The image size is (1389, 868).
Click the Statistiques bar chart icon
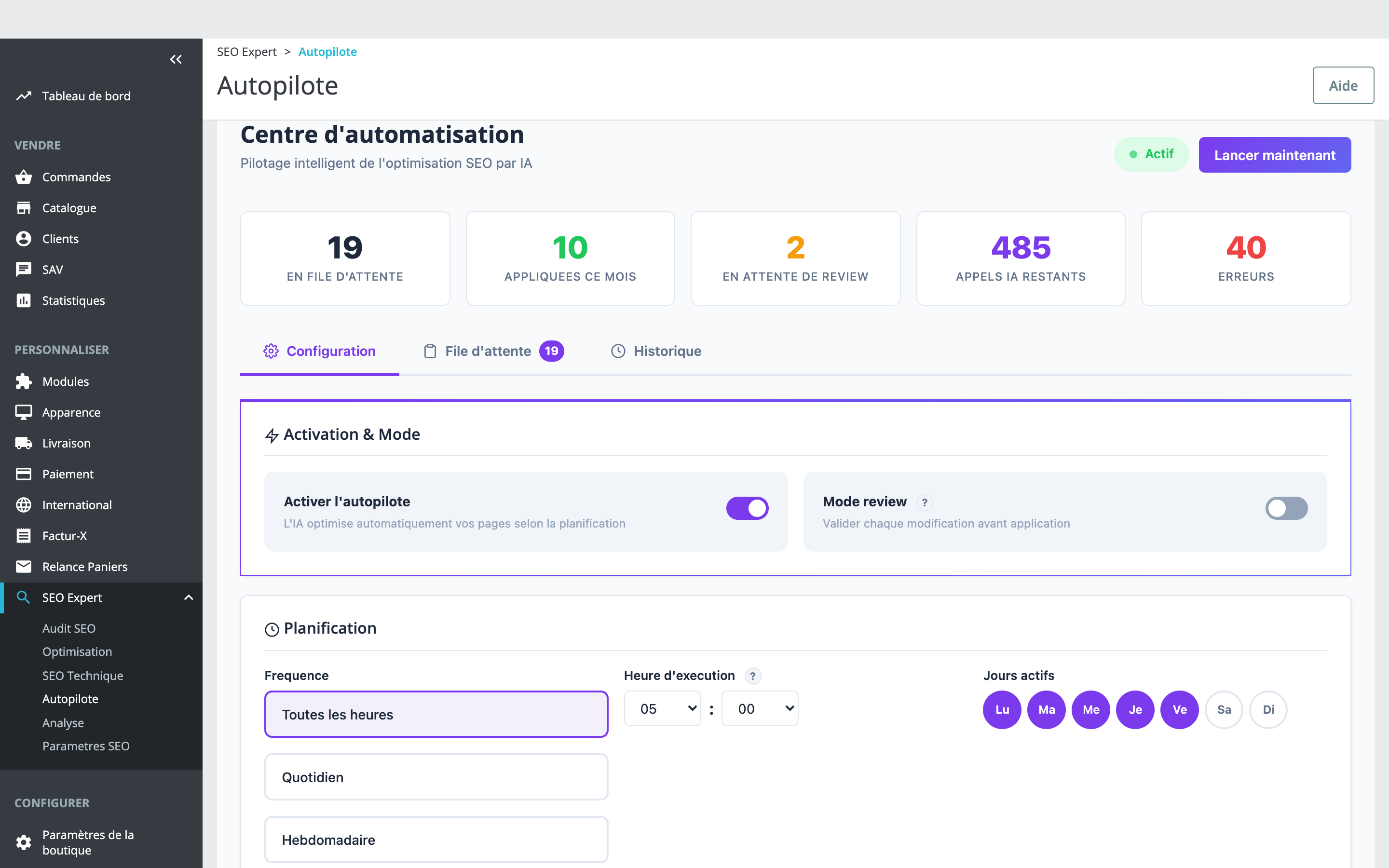[24, 300]
